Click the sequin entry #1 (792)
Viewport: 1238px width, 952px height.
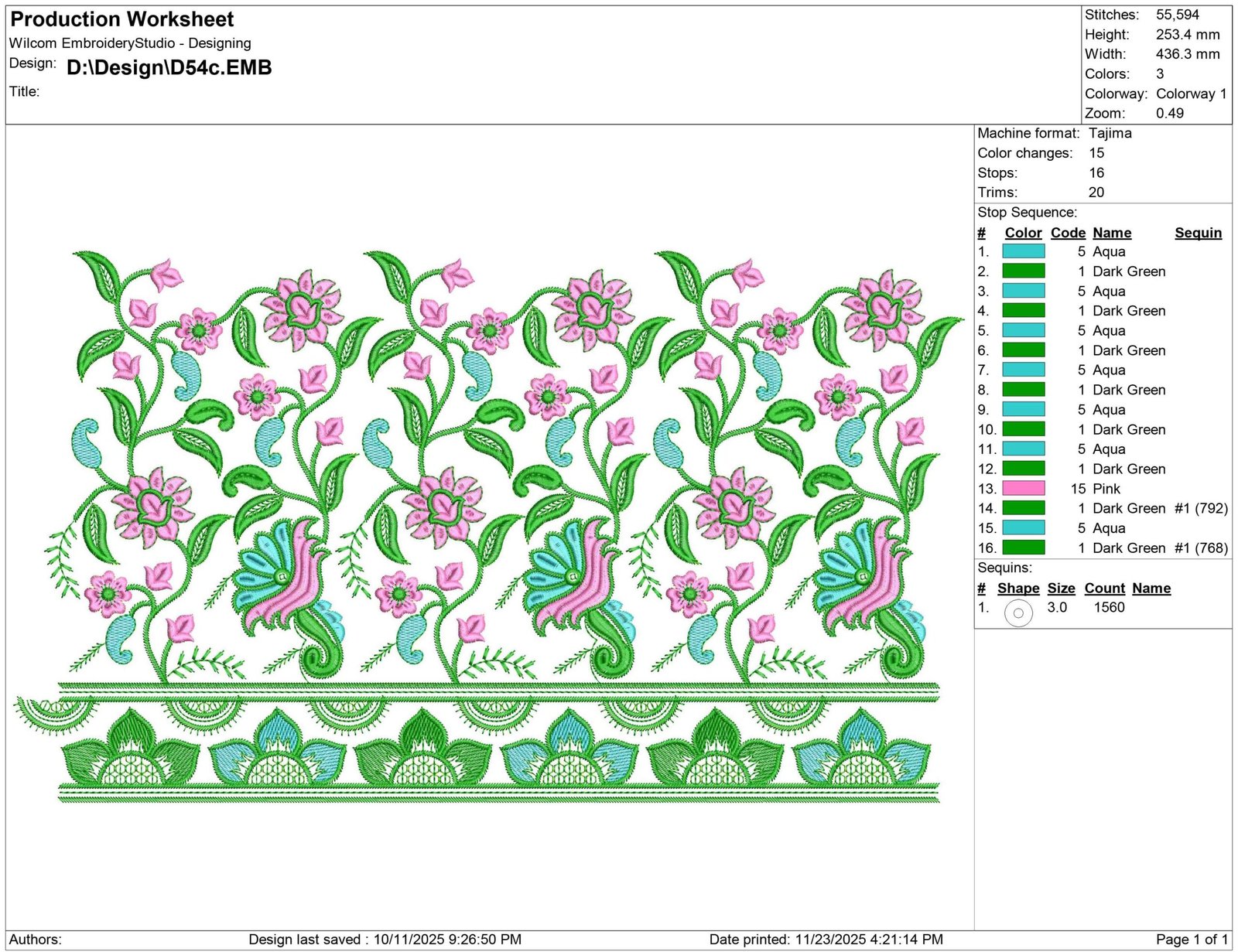tap(1201, 508)
